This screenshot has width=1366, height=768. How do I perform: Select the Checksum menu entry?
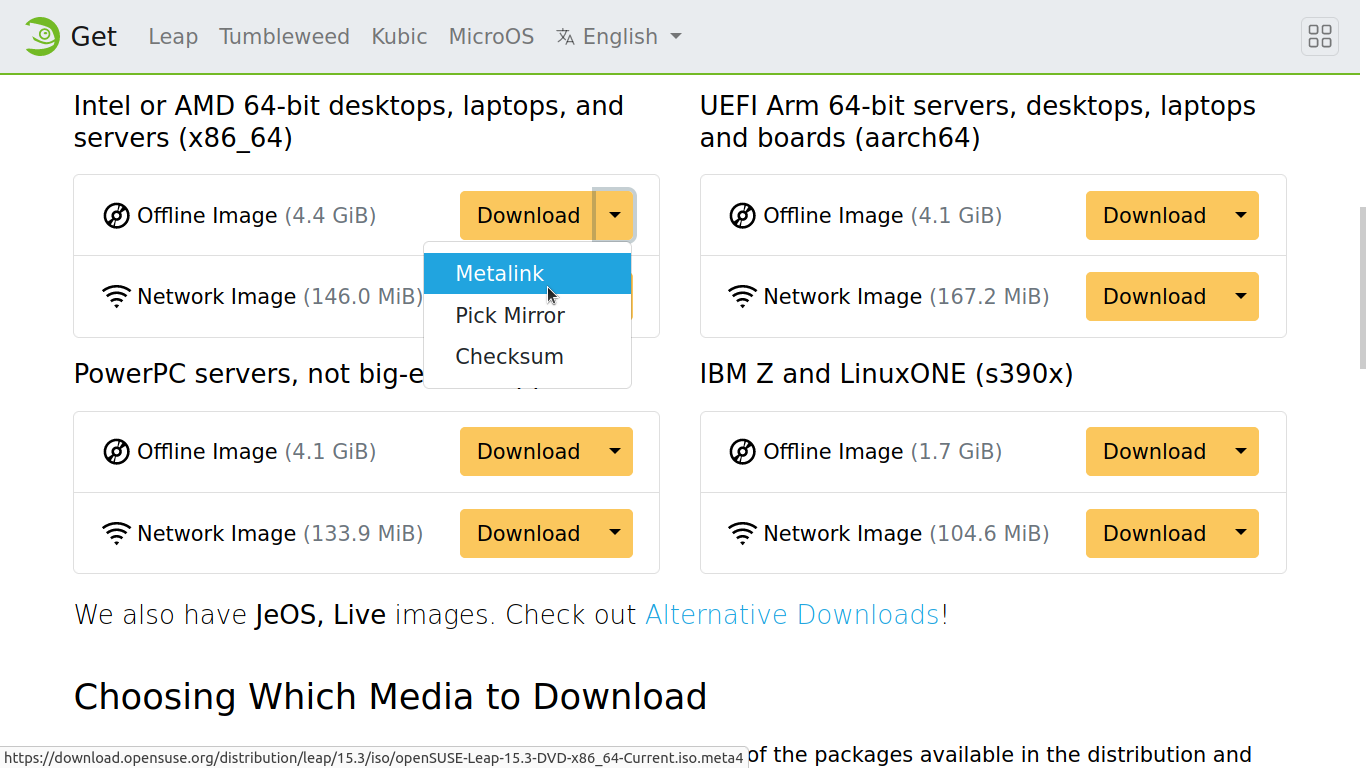coord(509,357)
